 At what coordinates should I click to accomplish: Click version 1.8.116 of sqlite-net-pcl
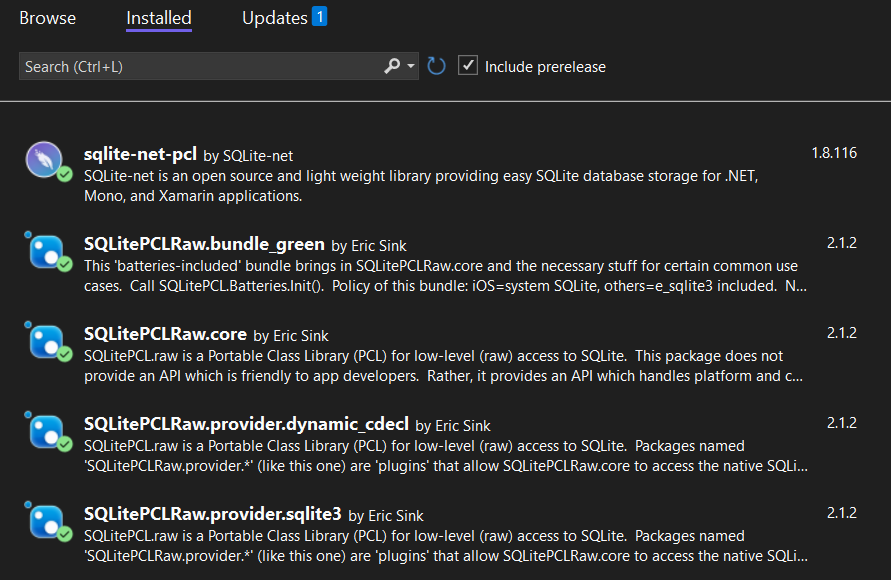point(833,153)
